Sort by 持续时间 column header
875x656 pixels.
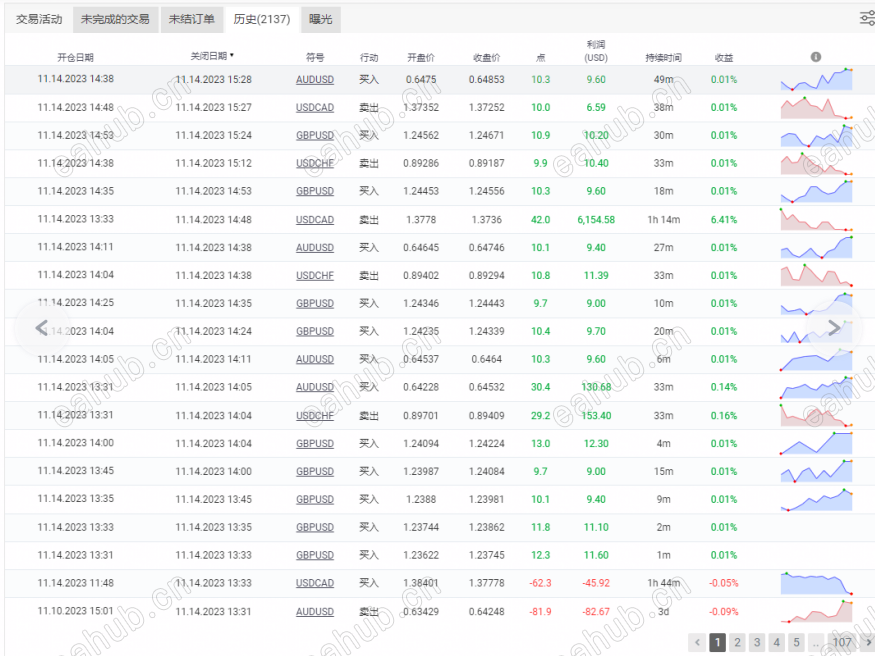[x=664, y=57]
